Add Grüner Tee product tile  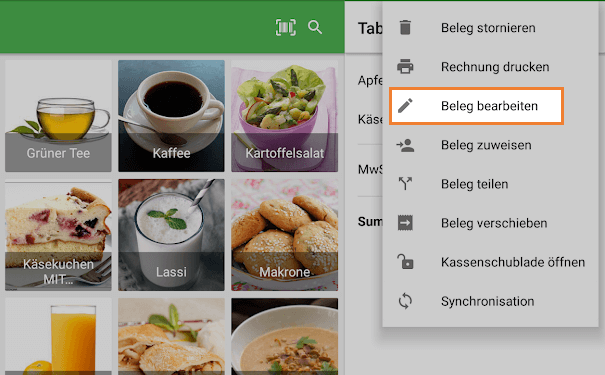coord(58,116)
